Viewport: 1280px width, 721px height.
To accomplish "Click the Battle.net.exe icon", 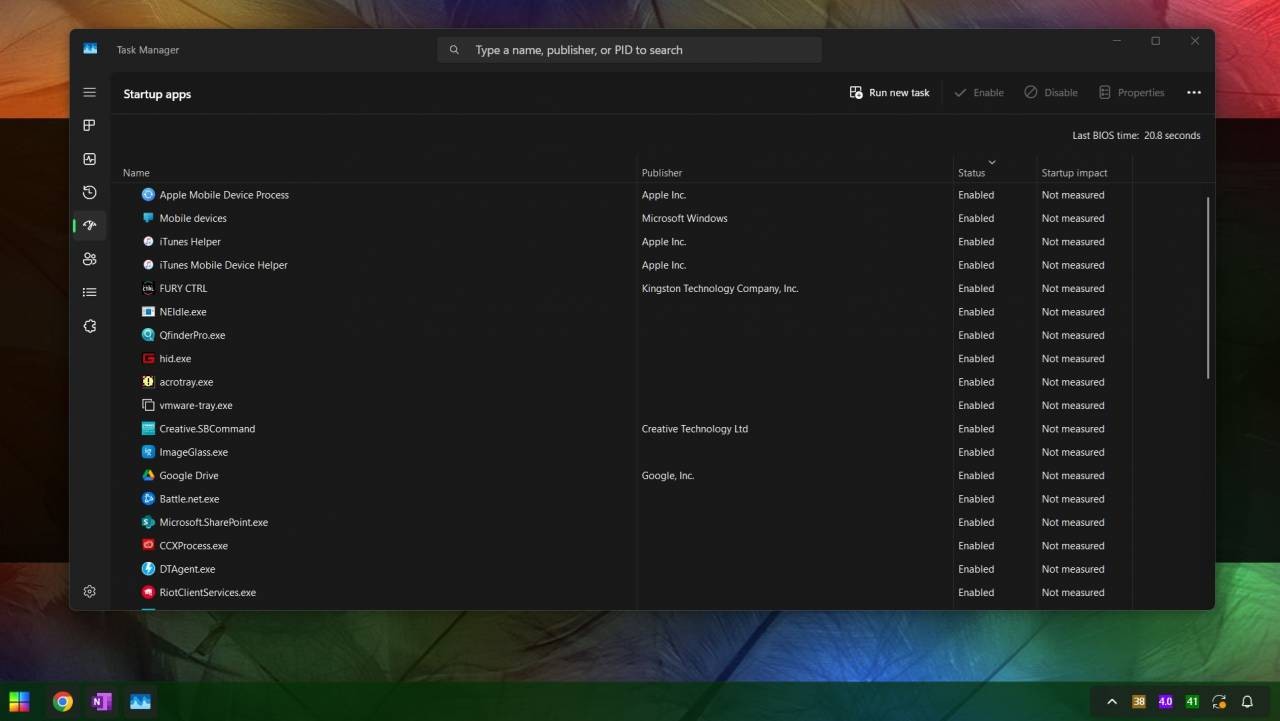I will 148,499.
